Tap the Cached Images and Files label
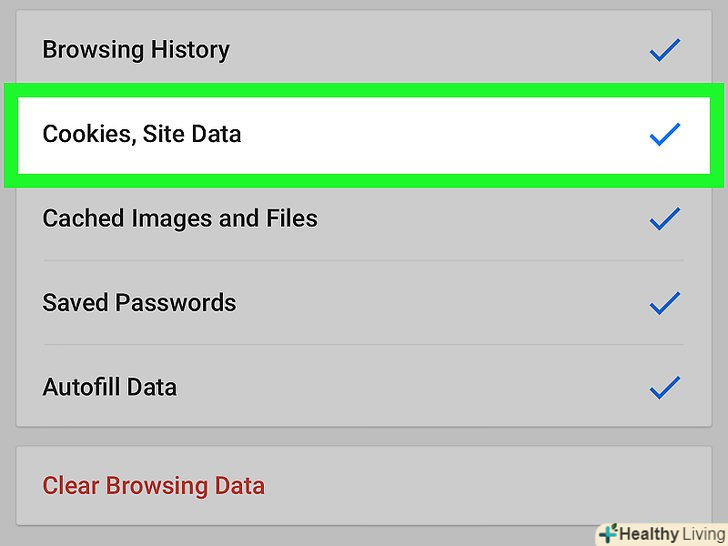The image size is (728, 546). pos(180,218)
